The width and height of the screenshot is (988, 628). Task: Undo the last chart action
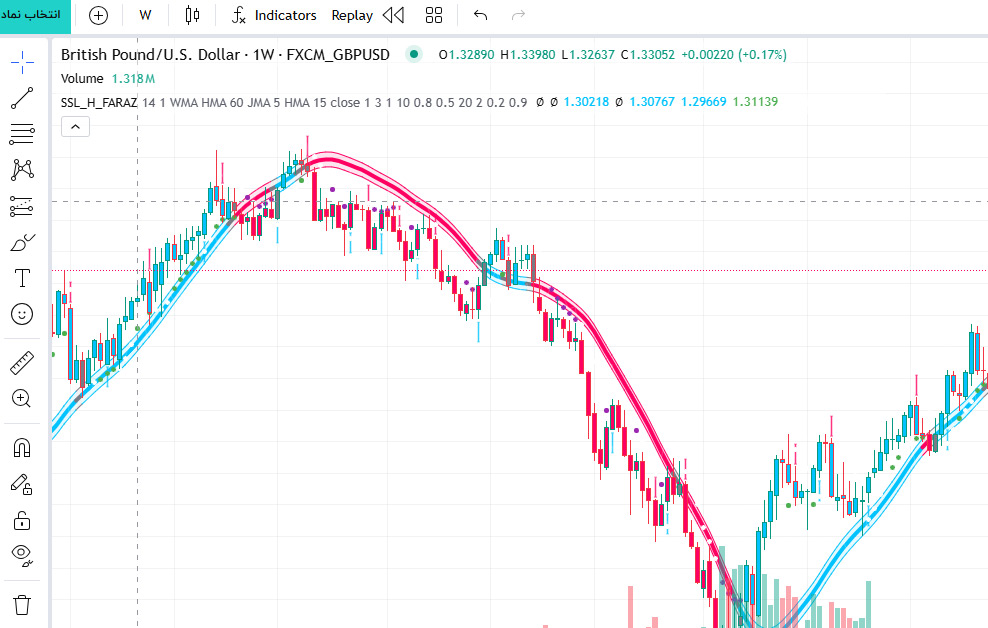click(480, 15)
